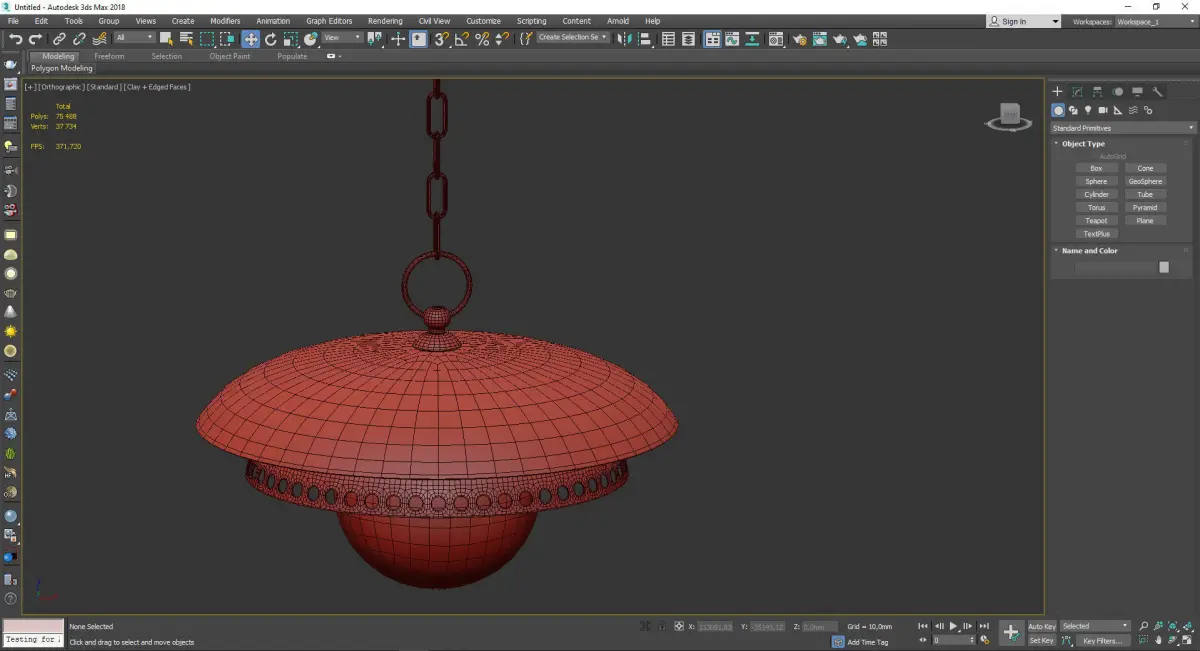Switch to the Object Paint ribbon tab
The height and width of the screenshot is (651, 1200).
[229, 56]
